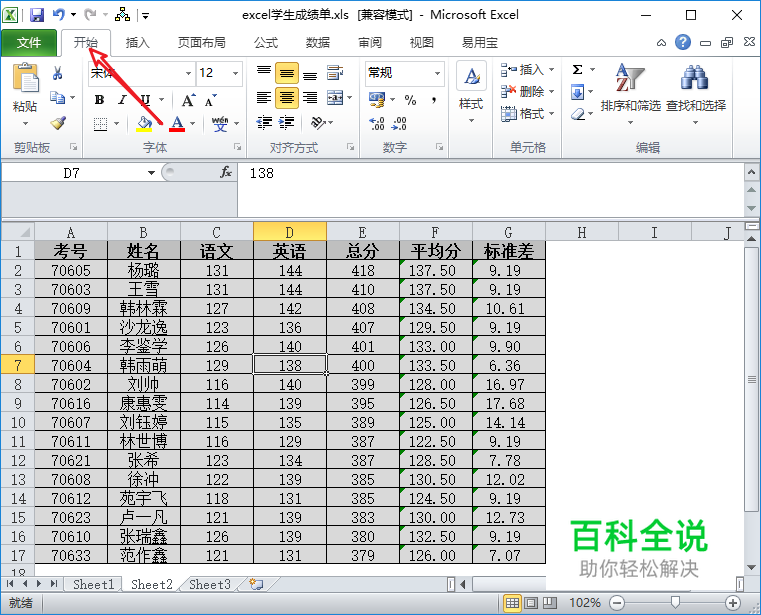Toggle middle vertical alignment
This screenshot has width=761, height=615.
(287, 73)
